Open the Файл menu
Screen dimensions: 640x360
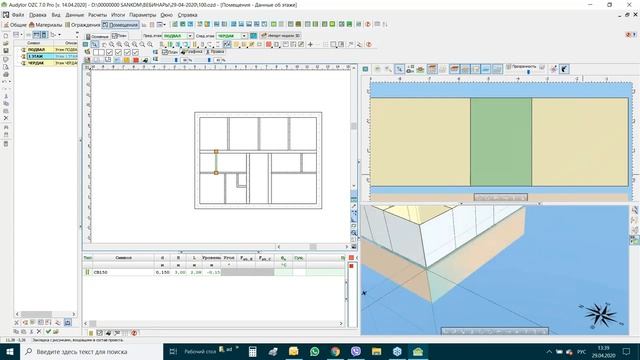pos(18,15)
